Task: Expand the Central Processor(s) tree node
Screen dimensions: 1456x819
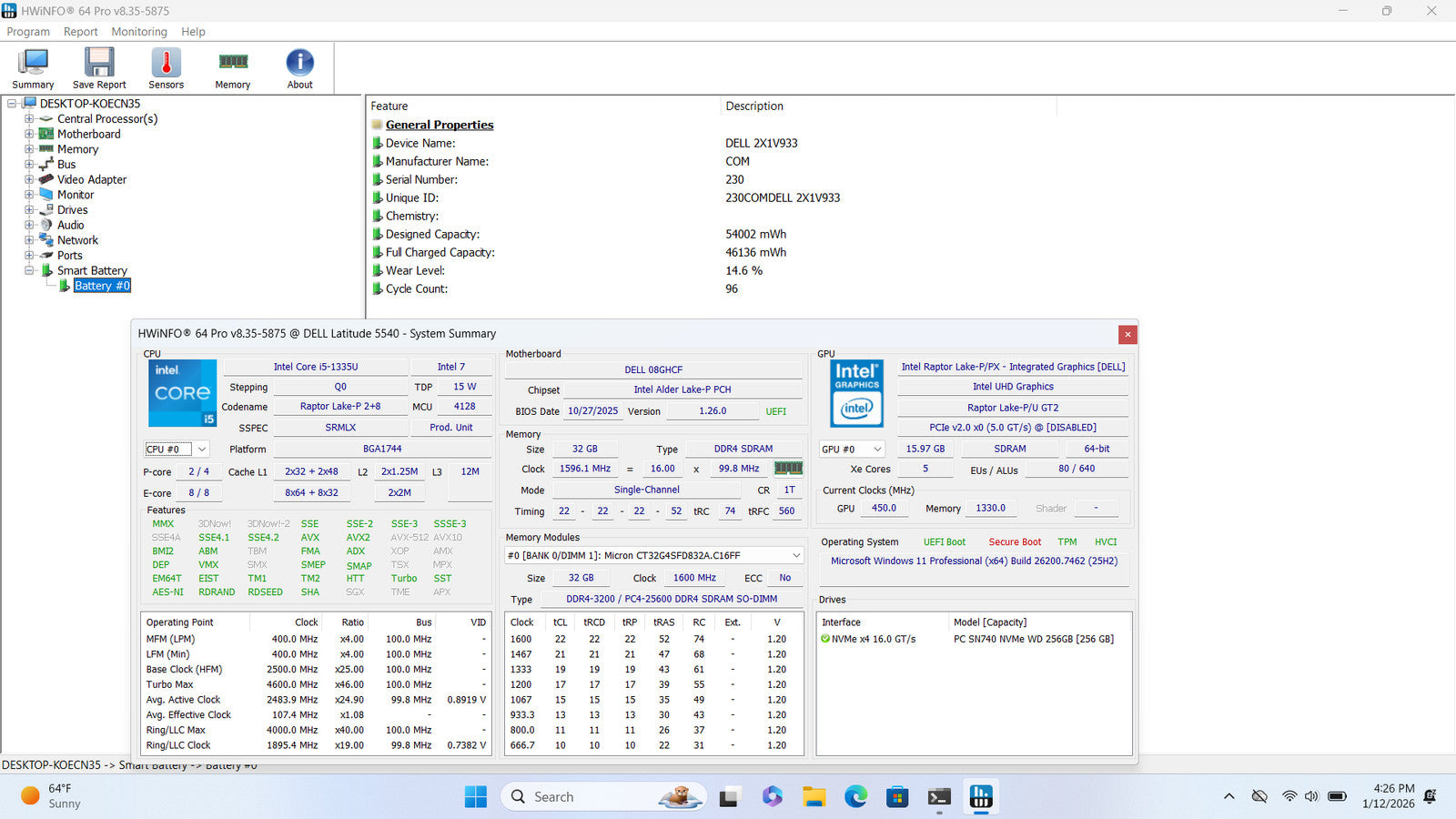Action: pos(29,119)
